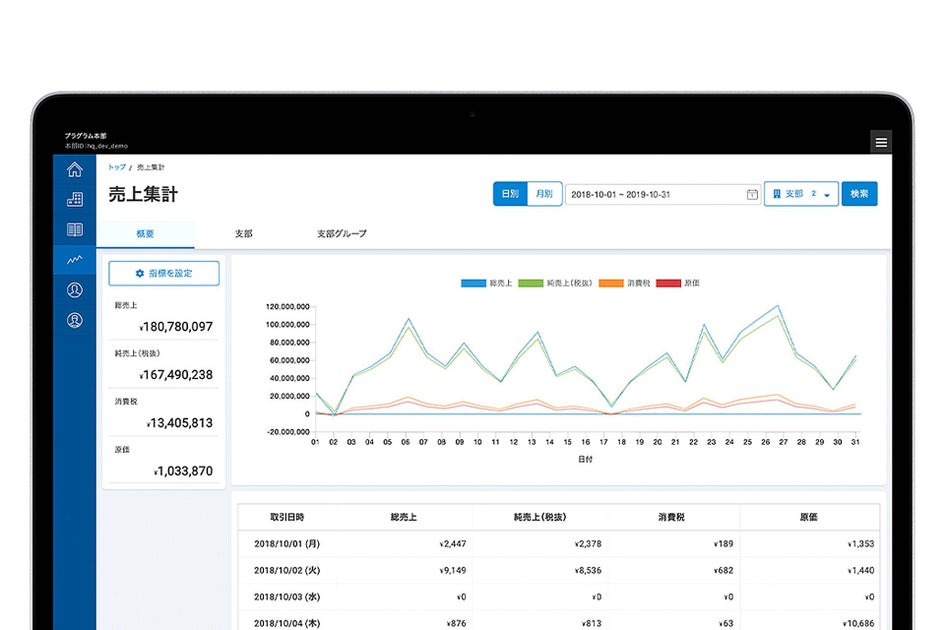Toggle the 純売上(税抜) green legend series
The image size is (945, 630).
click(x=555, y=283)
